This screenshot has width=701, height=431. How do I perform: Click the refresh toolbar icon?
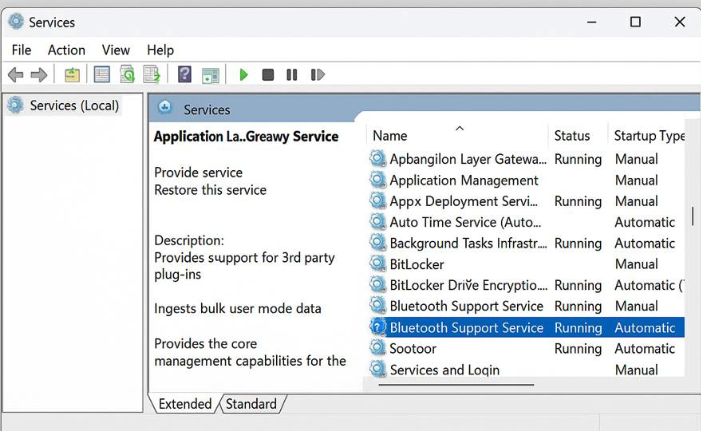tap(127, 75)
